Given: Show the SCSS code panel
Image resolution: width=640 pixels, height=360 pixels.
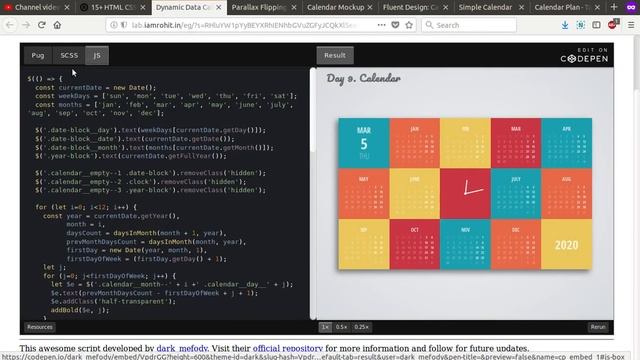Looking at the screenshot, I should [x=69, y=55].
